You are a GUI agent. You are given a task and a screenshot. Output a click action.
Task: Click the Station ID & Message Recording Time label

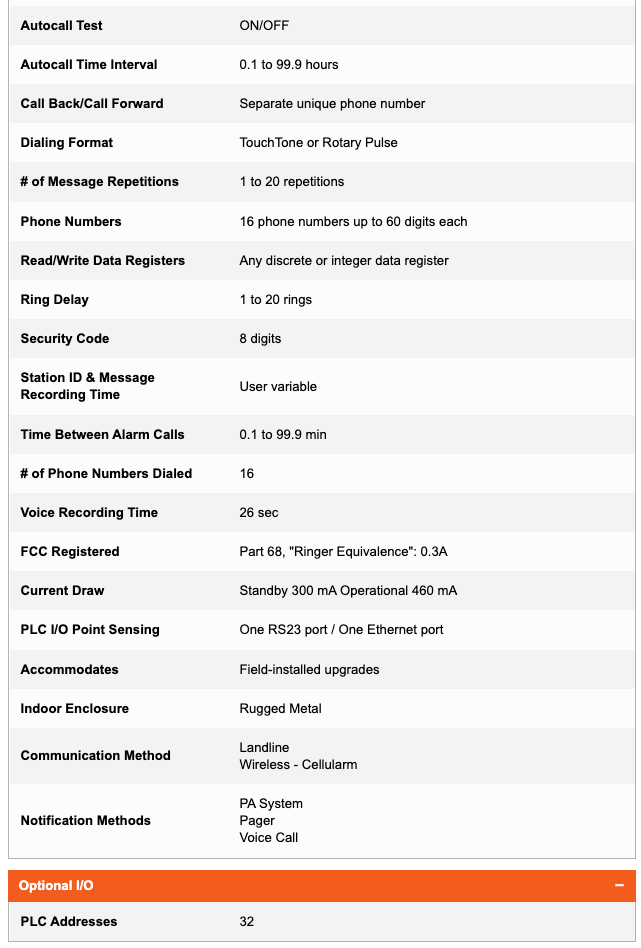click(x=87, y=386)
